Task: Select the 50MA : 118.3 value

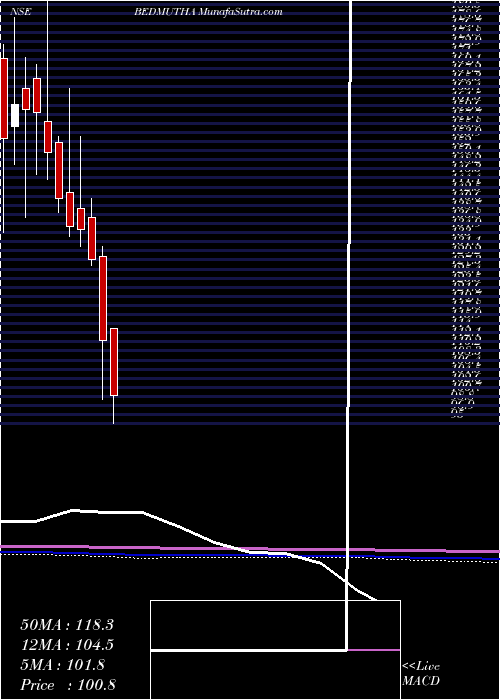Action: point(67,625)
